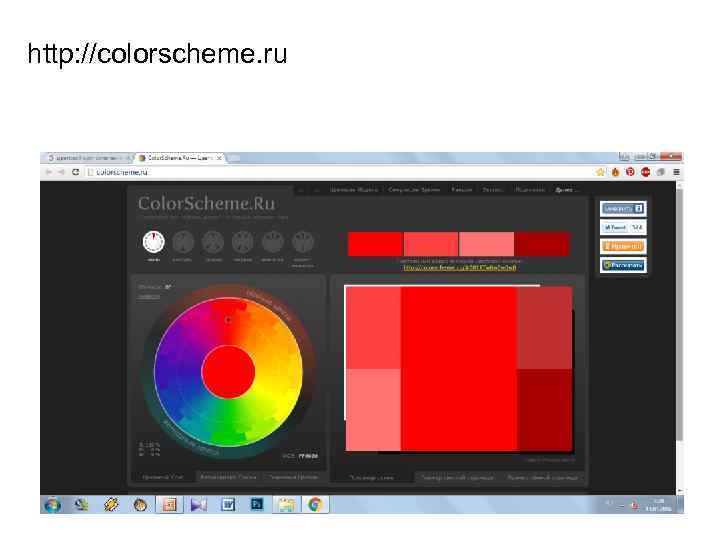Screen dimensions: 720x540
Task: Click the blue VK like button
Action: pos(623,209)
